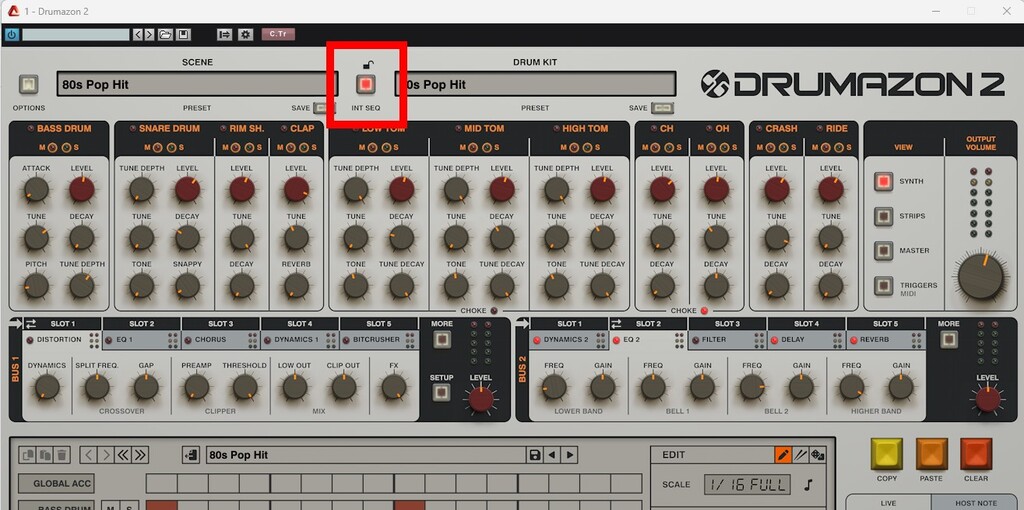Open the Chorus slot effect grid menu
1024x510 pixels.
(x=252, y=340)
